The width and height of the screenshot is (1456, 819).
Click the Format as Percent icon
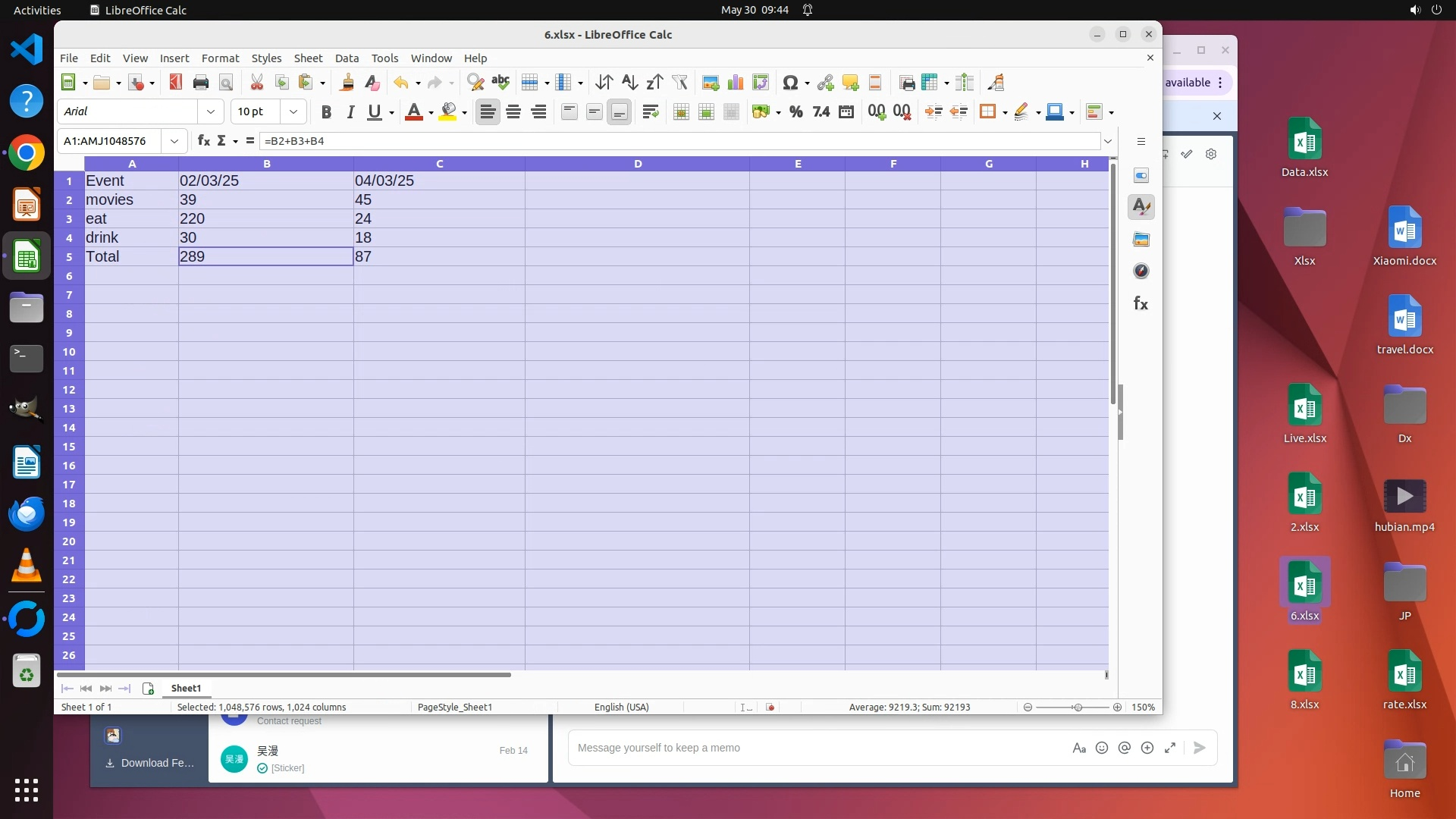tap(795, 112)
